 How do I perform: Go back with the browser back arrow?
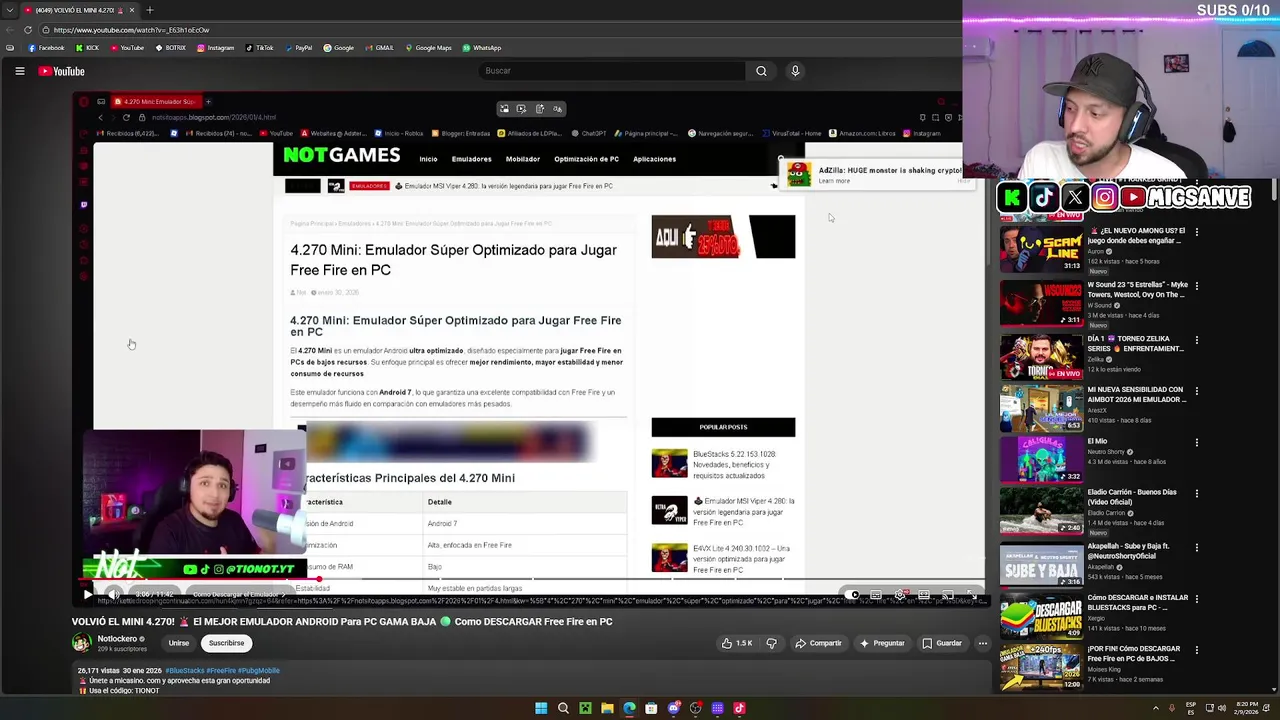10,30
